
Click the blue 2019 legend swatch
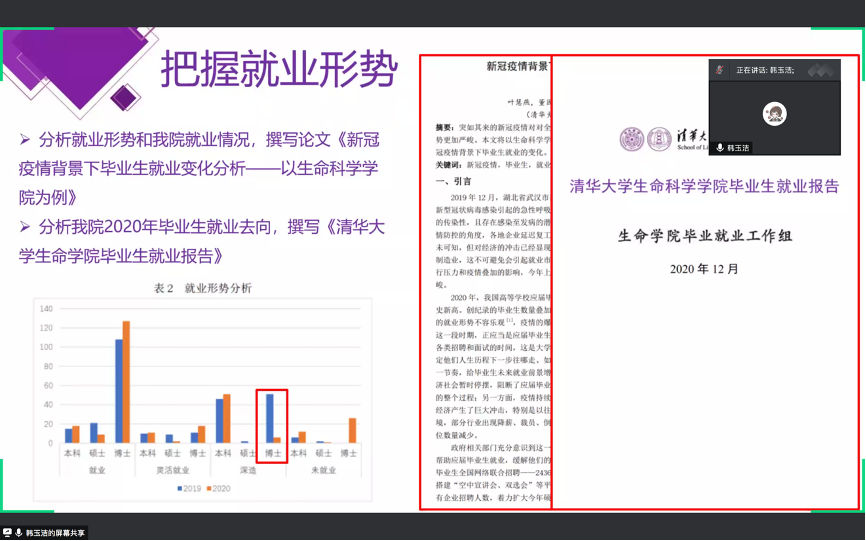pyautogui.click(x=180, y=487)
